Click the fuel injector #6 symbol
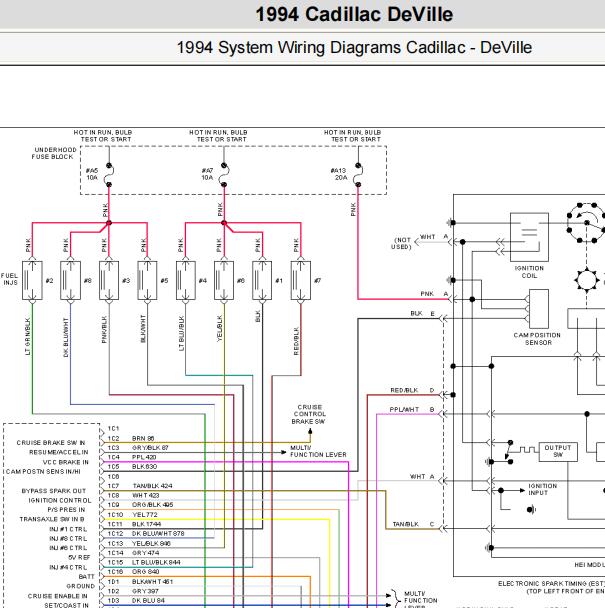 click(x=224, y=280)
